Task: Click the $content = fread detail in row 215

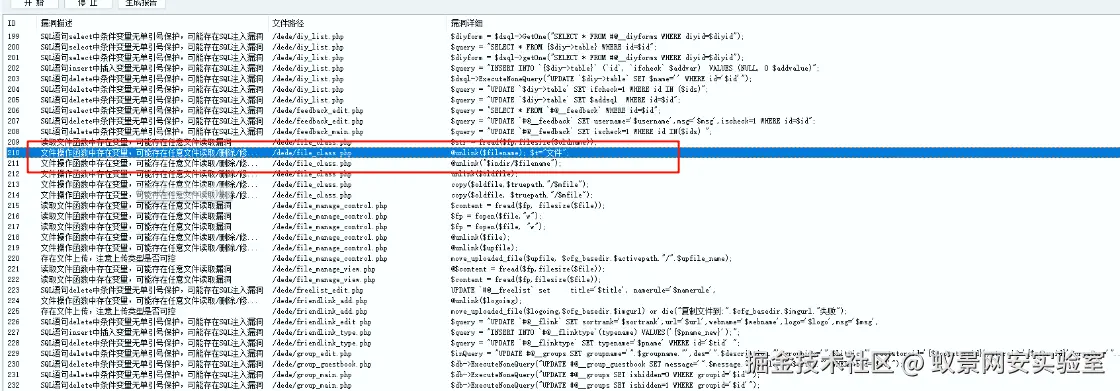Action: (527, 206)
